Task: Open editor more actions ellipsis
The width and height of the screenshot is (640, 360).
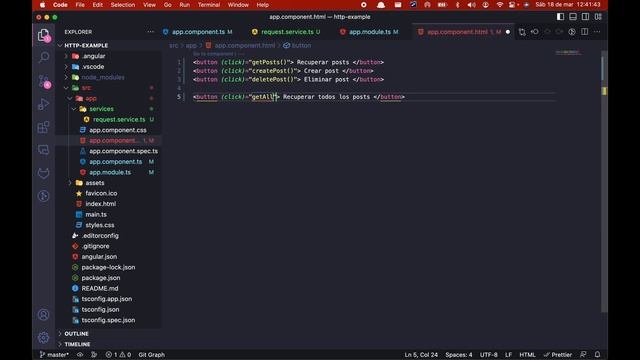Action: click(x=597, y=32)
